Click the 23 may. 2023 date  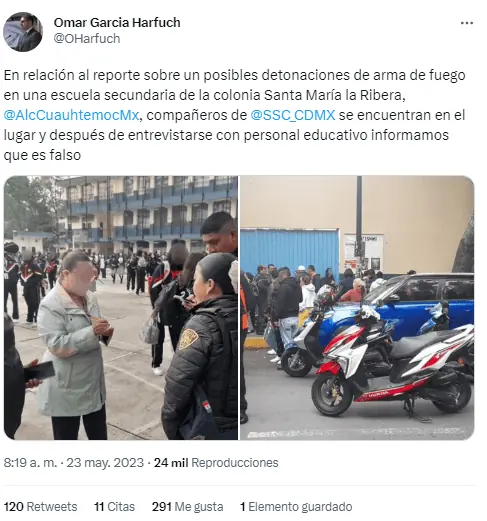point(105,463)
